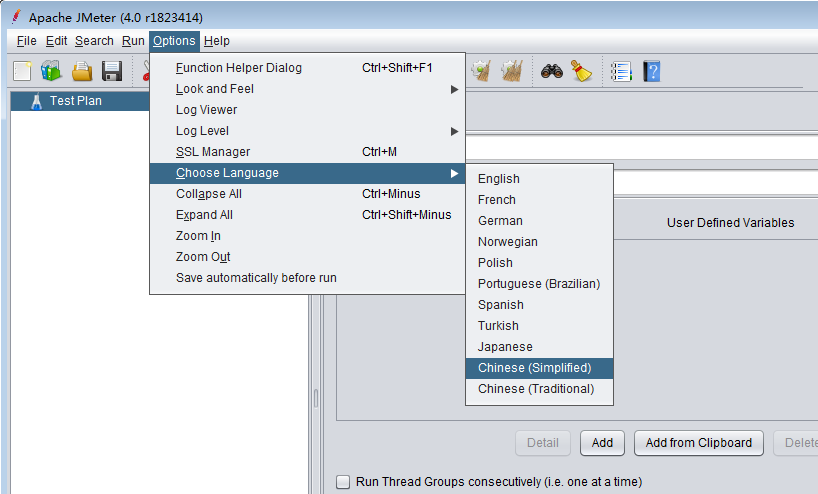The height and width of the screenshot is (494, 818).
Task: Open the Function Helper list icon
Action: 621,71
